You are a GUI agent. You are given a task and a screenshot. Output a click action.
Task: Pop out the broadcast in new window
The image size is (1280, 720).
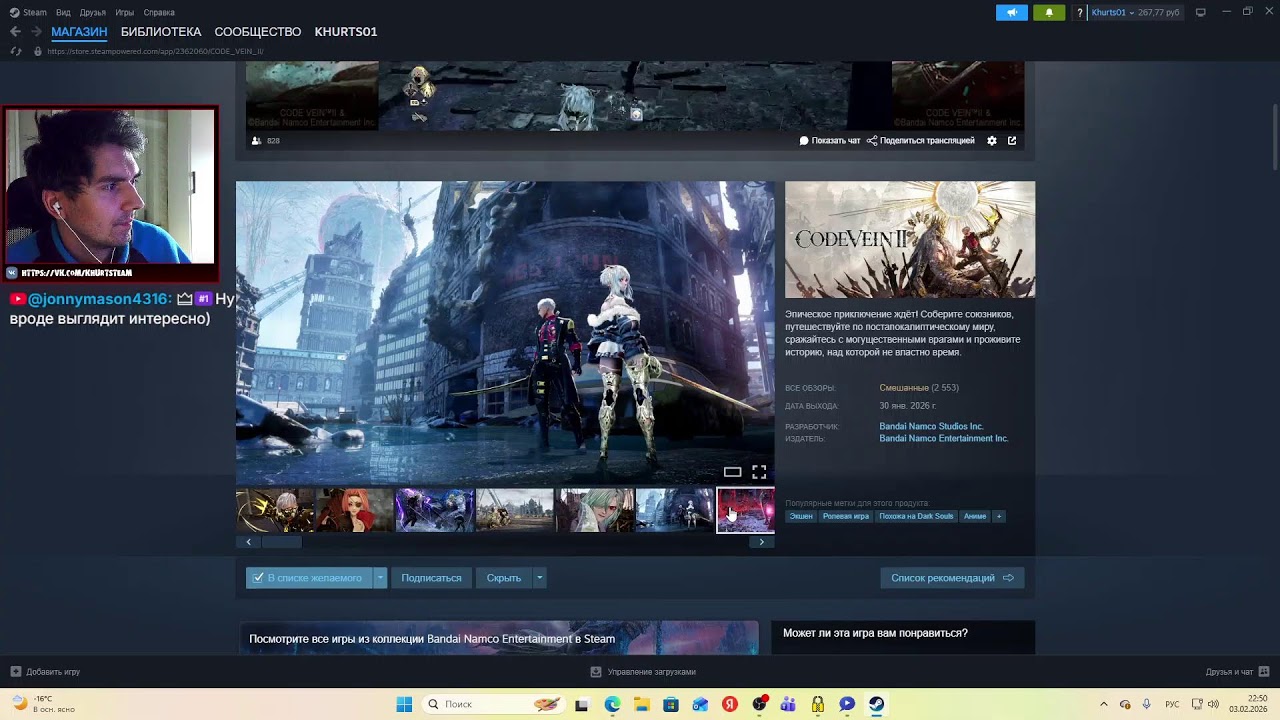pos(1012,141)
